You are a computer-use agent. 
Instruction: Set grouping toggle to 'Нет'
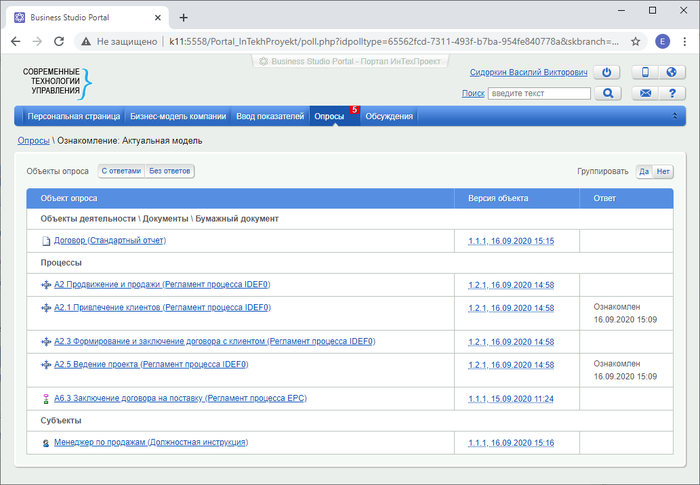point(663,171)
